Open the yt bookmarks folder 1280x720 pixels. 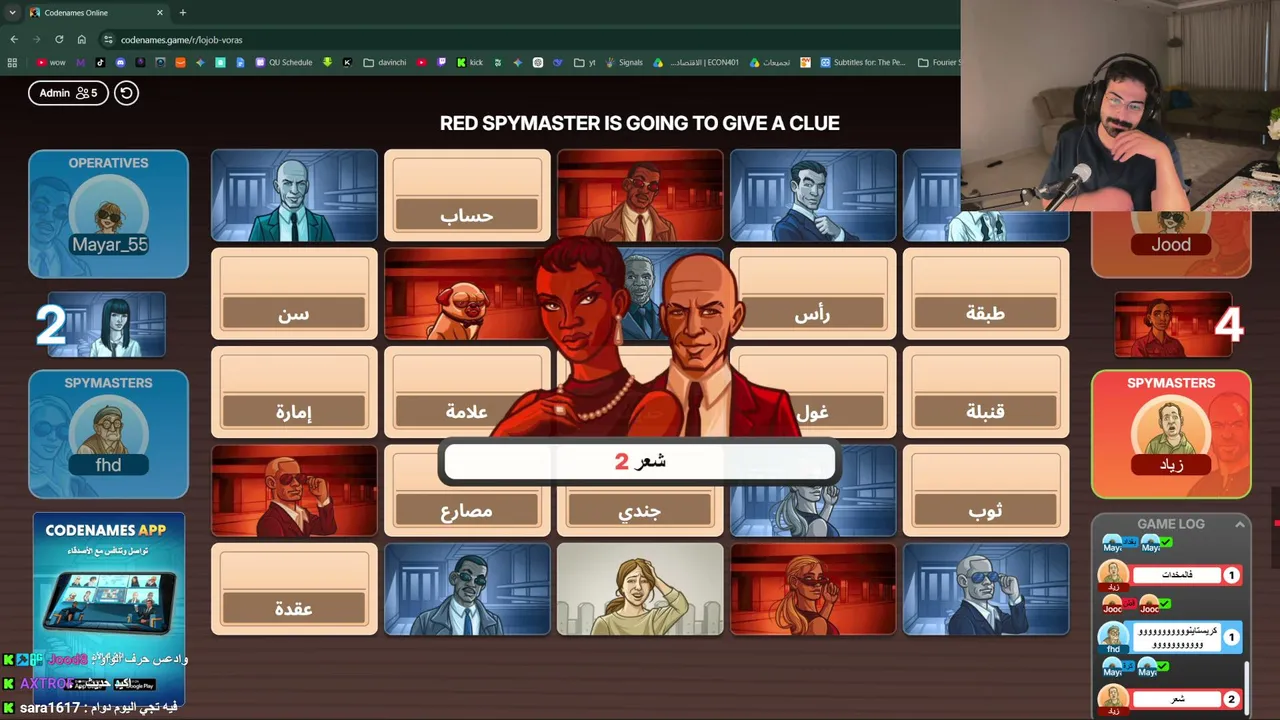pos(585,62)
